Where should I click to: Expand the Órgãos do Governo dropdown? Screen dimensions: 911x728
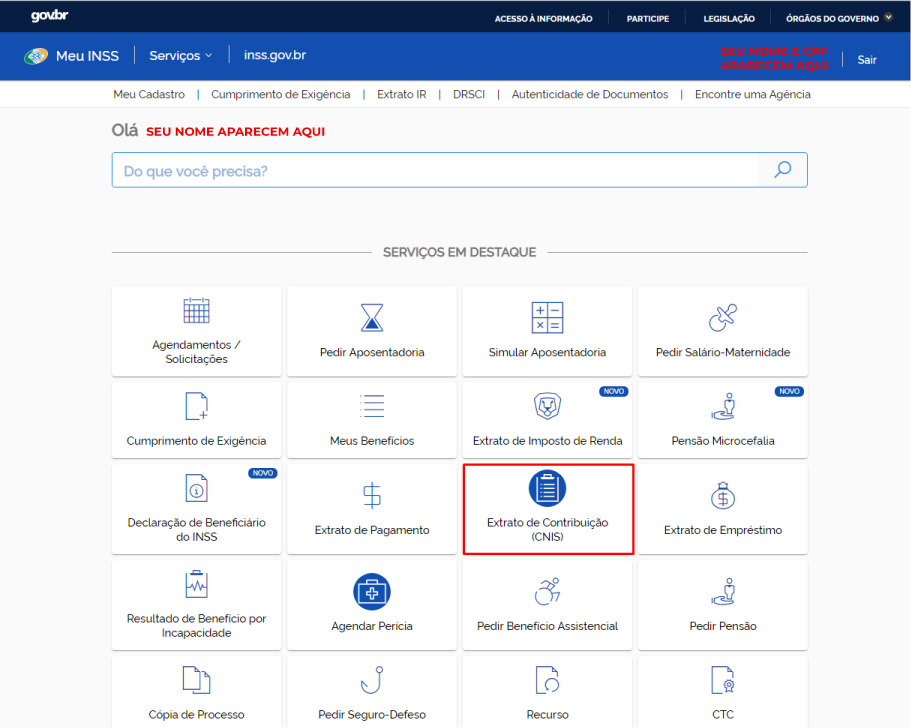pos(839,19)
